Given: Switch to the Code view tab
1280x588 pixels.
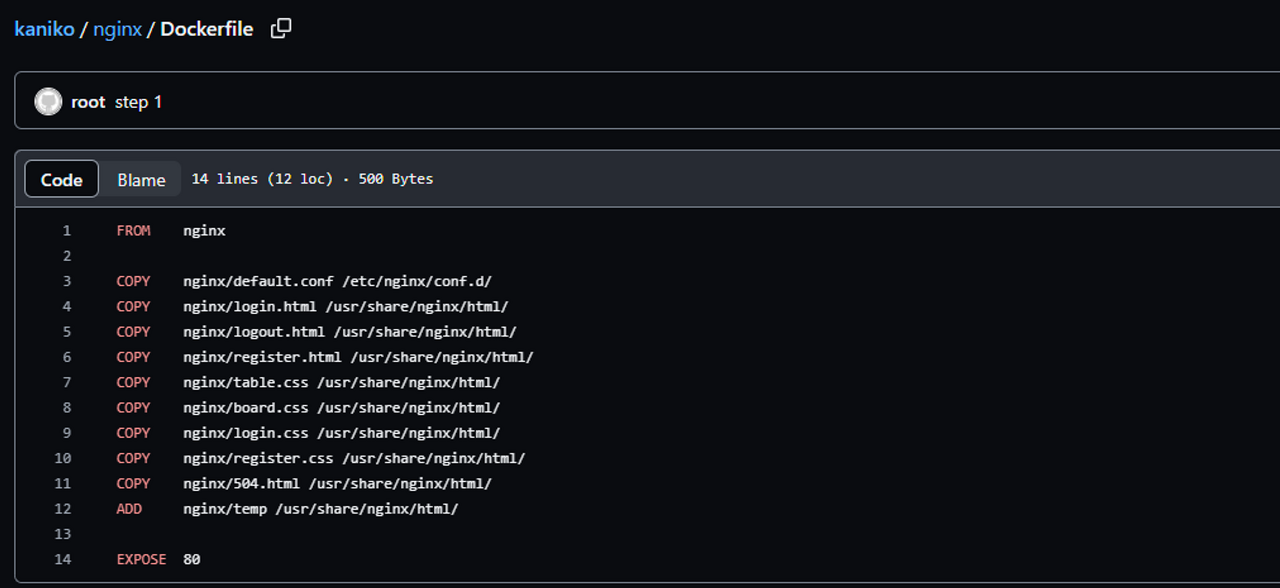Looking at the screenshot, I should click(62, 179).
